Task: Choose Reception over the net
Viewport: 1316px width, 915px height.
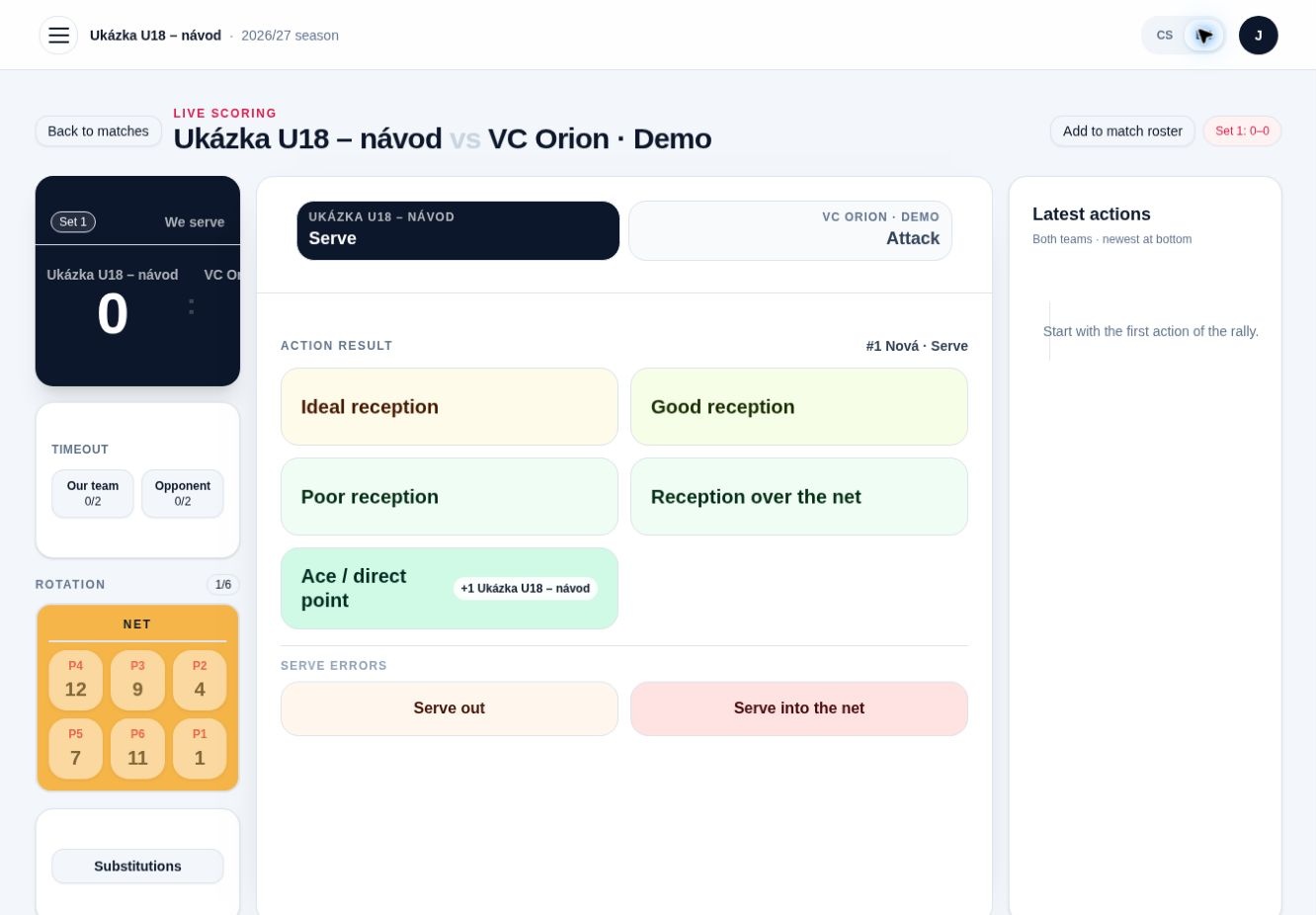Action: pyautogui.click(x=799, y=497)
